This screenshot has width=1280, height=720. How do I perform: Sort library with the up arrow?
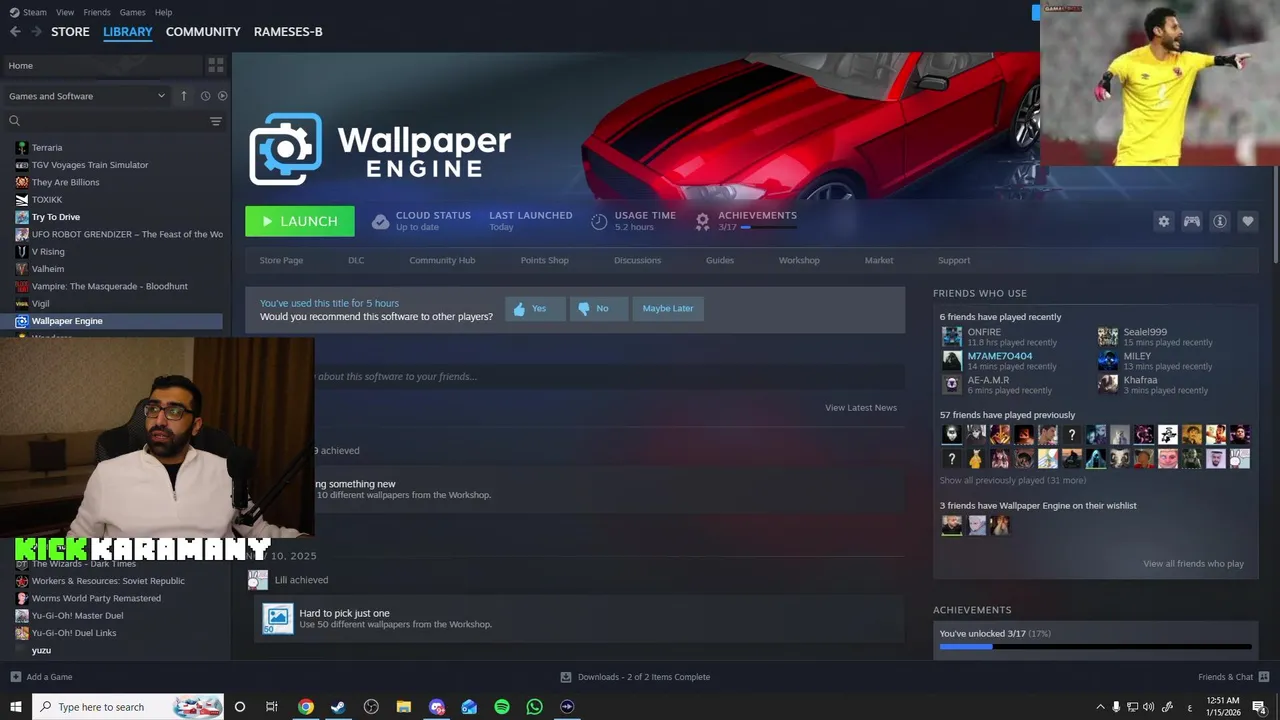pos(184,96)
